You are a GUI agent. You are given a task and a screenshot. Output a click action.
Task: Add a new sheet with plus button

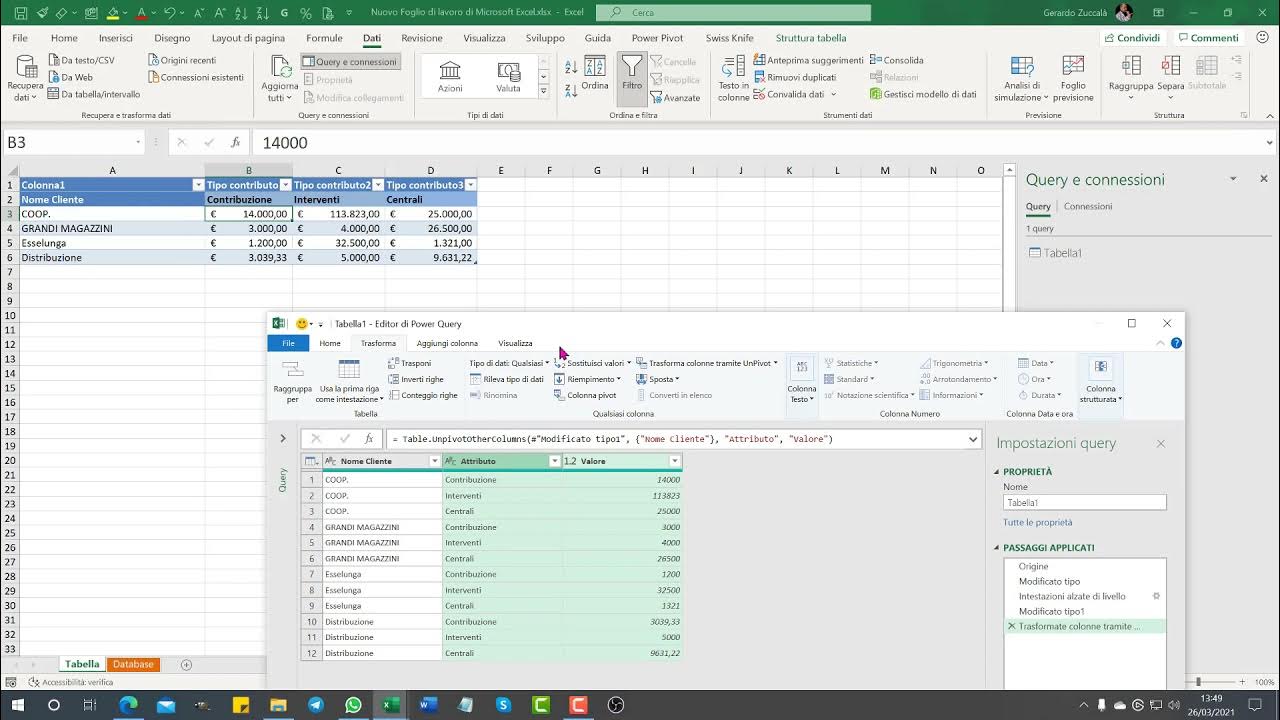coord(186,664)
